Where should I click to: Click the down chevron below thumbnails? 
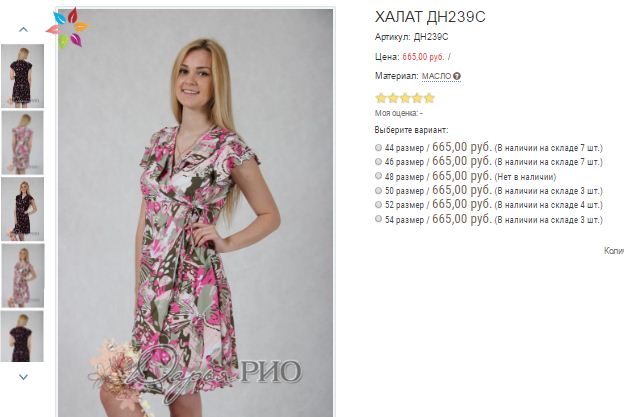click(23, 377)
